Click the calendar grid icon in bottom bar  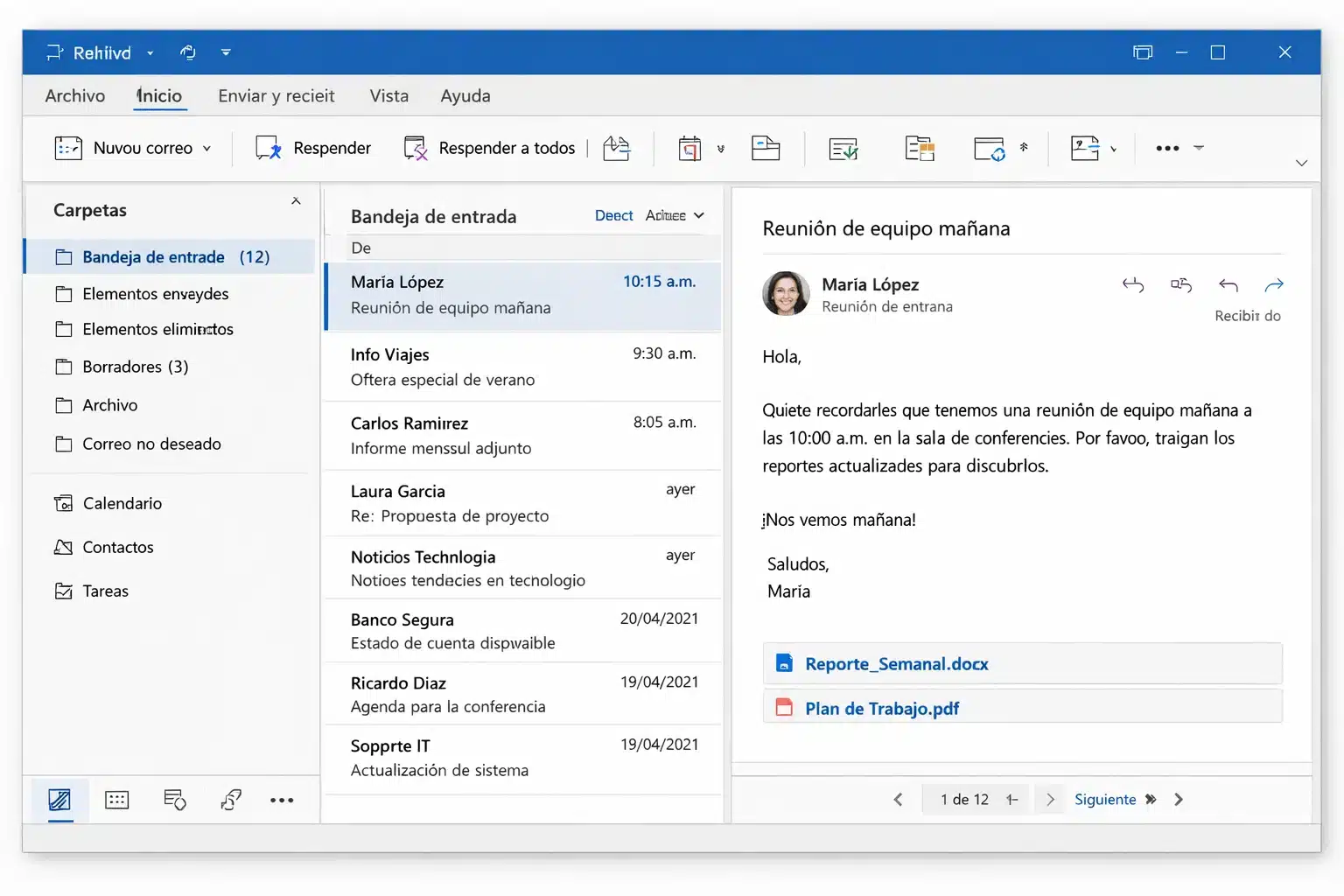click(116, 800)
